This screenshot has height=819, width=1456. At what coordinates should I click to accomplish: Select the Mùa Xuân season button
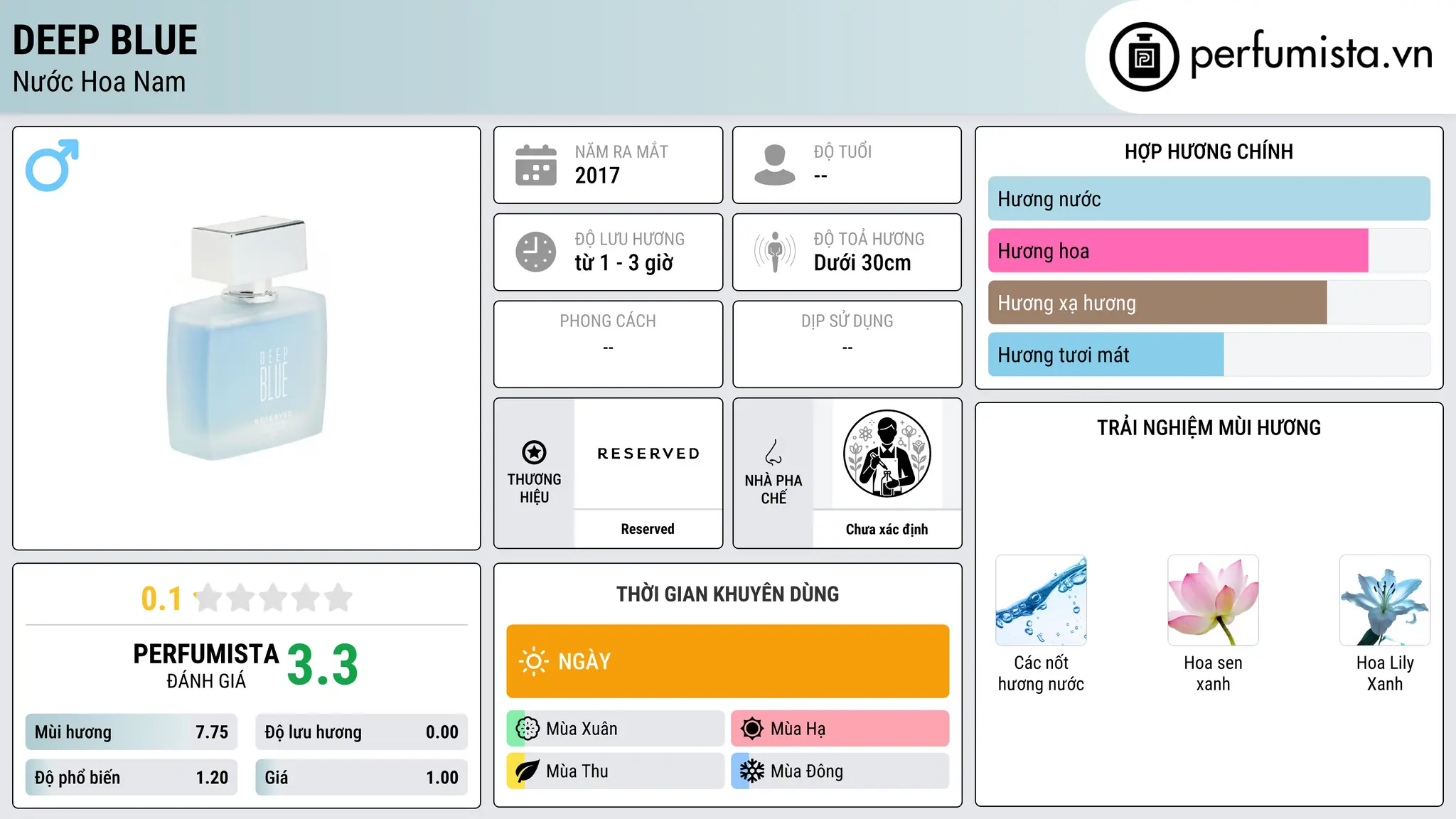(x=616, y=729)
